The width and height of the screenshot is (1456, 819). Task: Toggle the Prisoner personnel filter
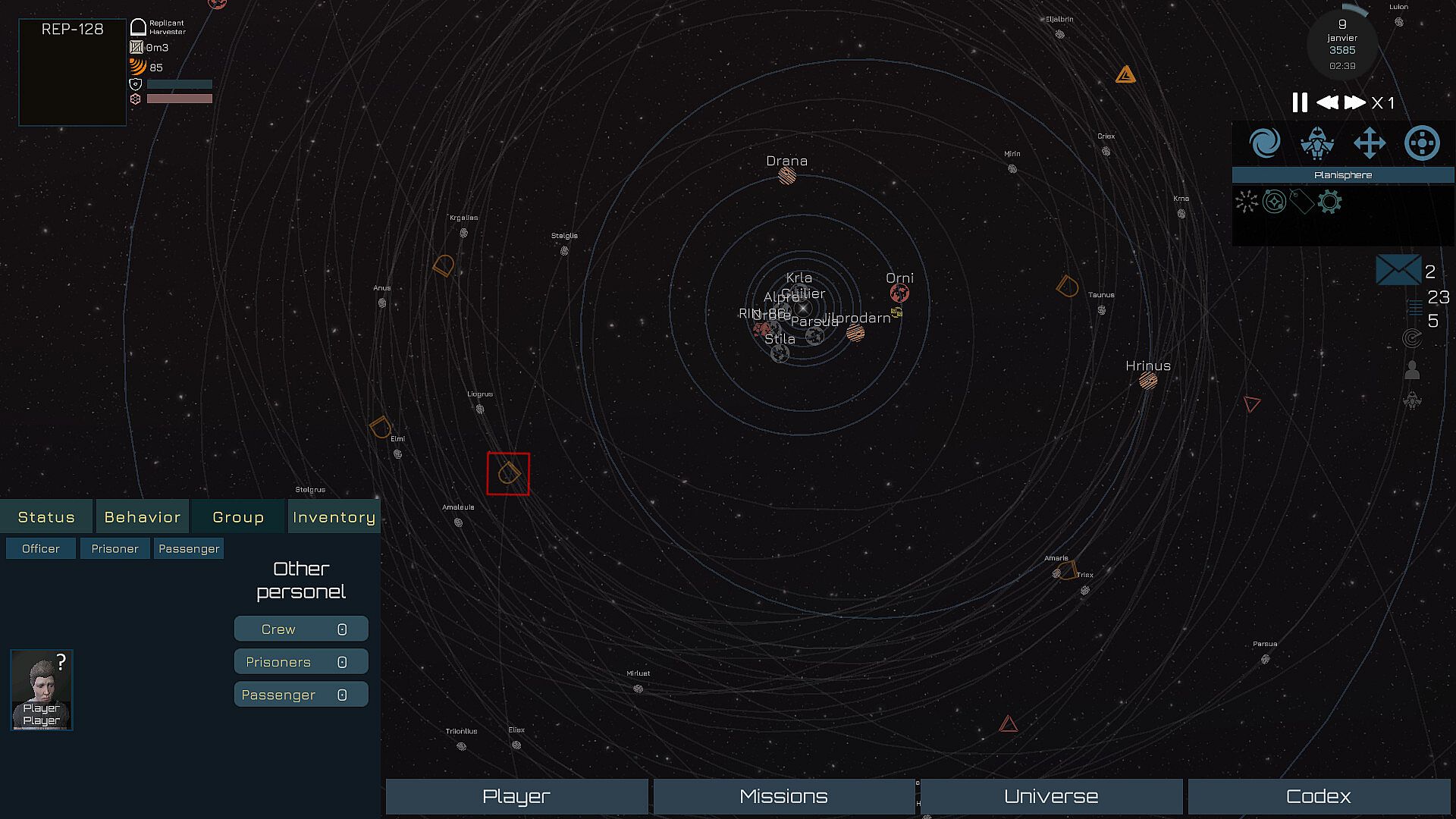pyautogui.click(x=115, y=548)
